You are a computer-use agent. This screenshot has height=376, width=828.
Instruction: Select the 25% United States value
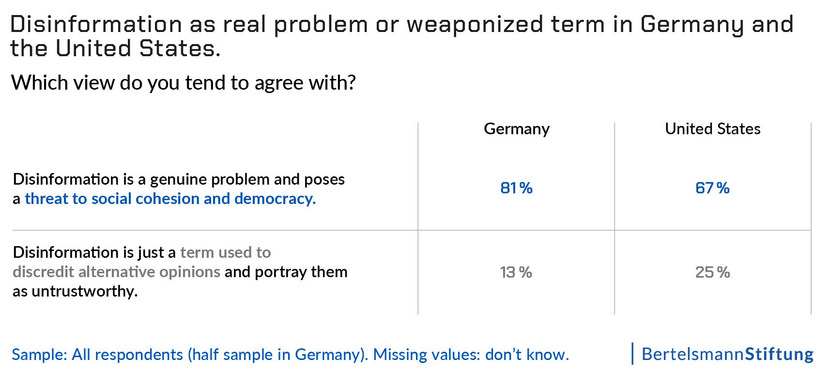pos(712,273)
